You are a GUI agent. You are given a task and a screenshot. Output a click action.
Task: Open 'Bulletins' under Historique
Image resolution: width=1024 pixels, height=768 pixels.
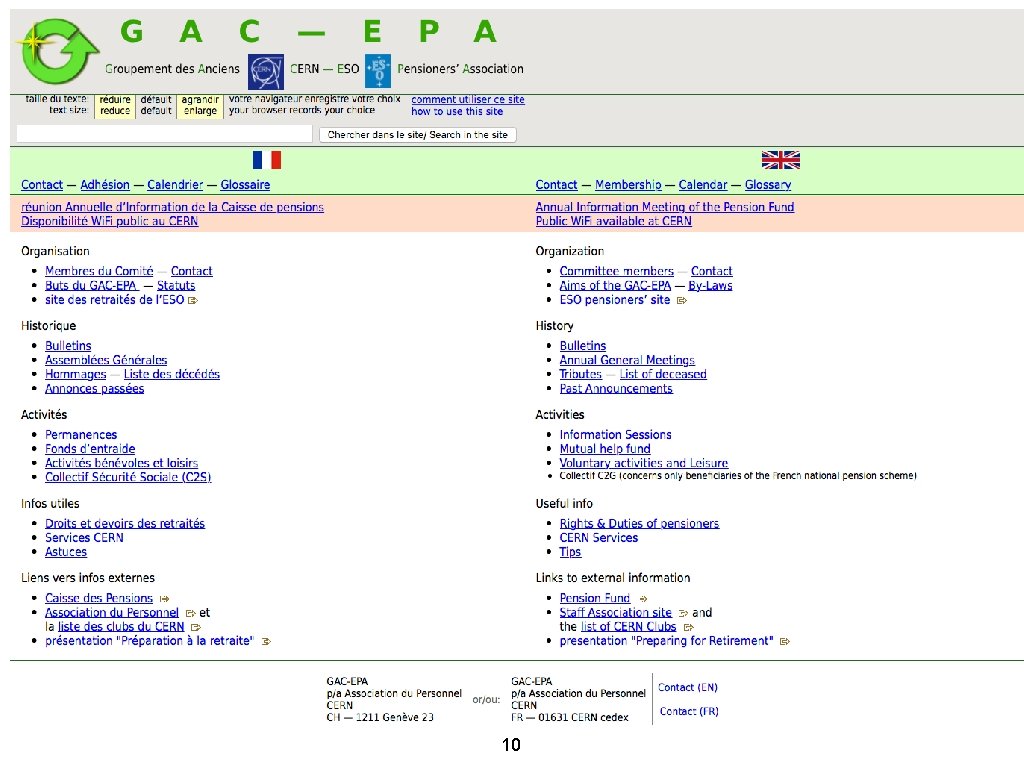coord(68,345)
